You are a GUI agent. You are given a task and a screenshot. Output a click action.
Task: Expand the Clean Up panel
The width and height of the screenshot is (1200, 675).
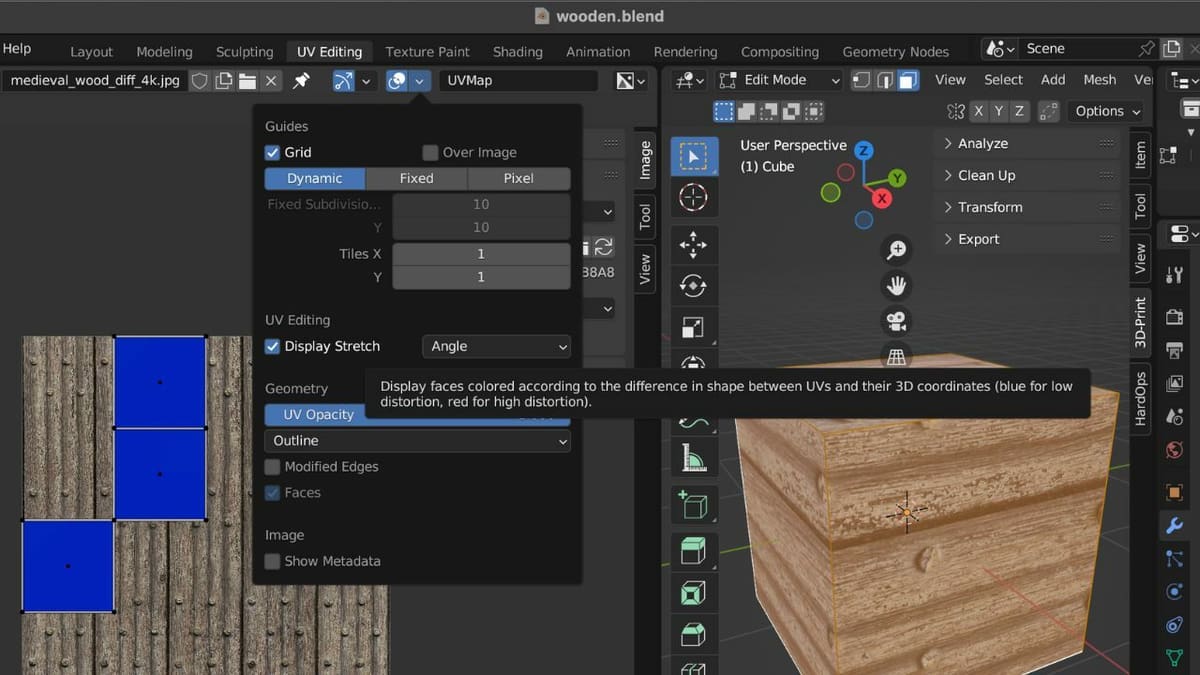pos(1027,176)
